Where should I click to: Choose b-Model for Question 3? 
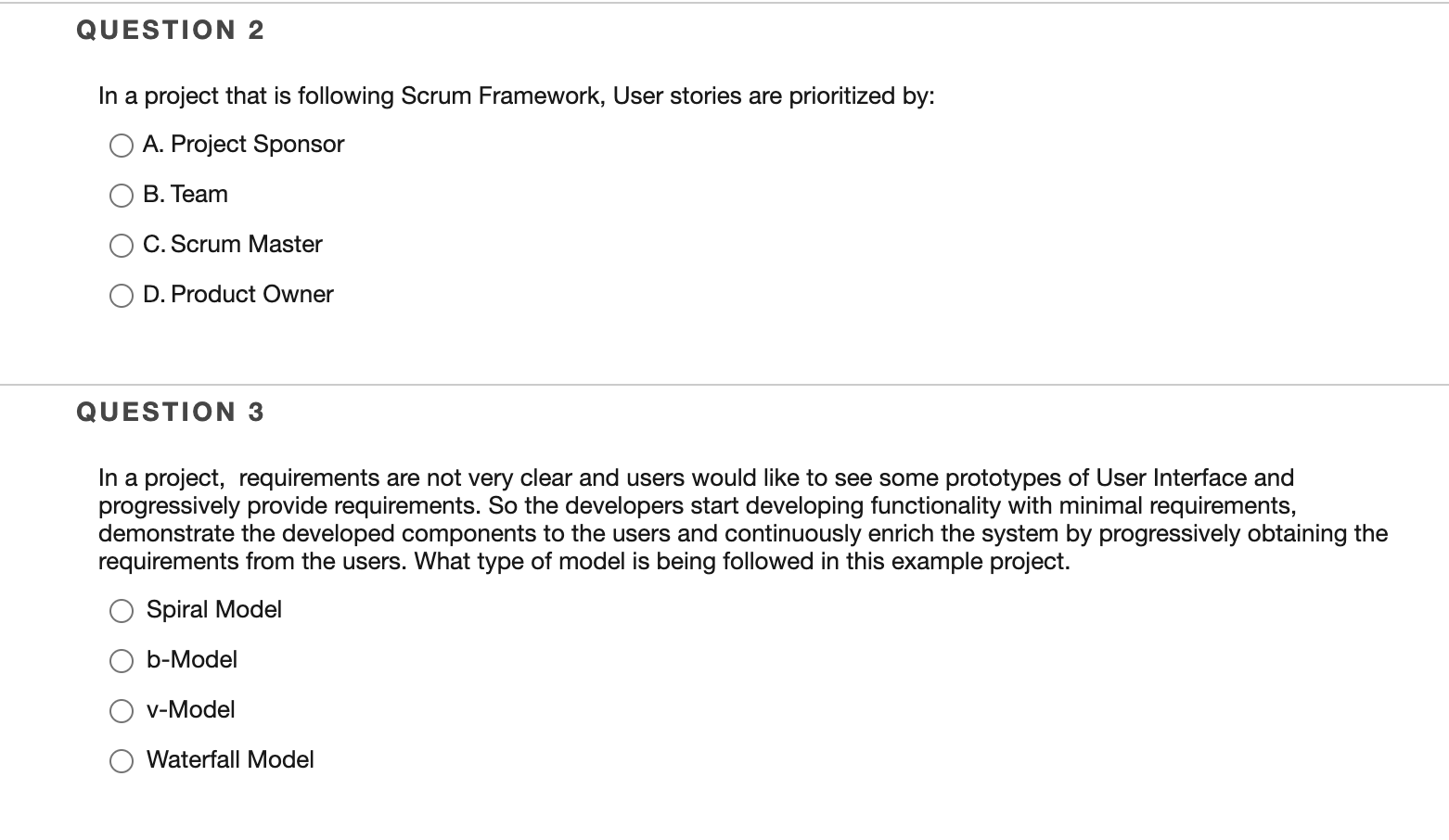[x=121, y=660]
